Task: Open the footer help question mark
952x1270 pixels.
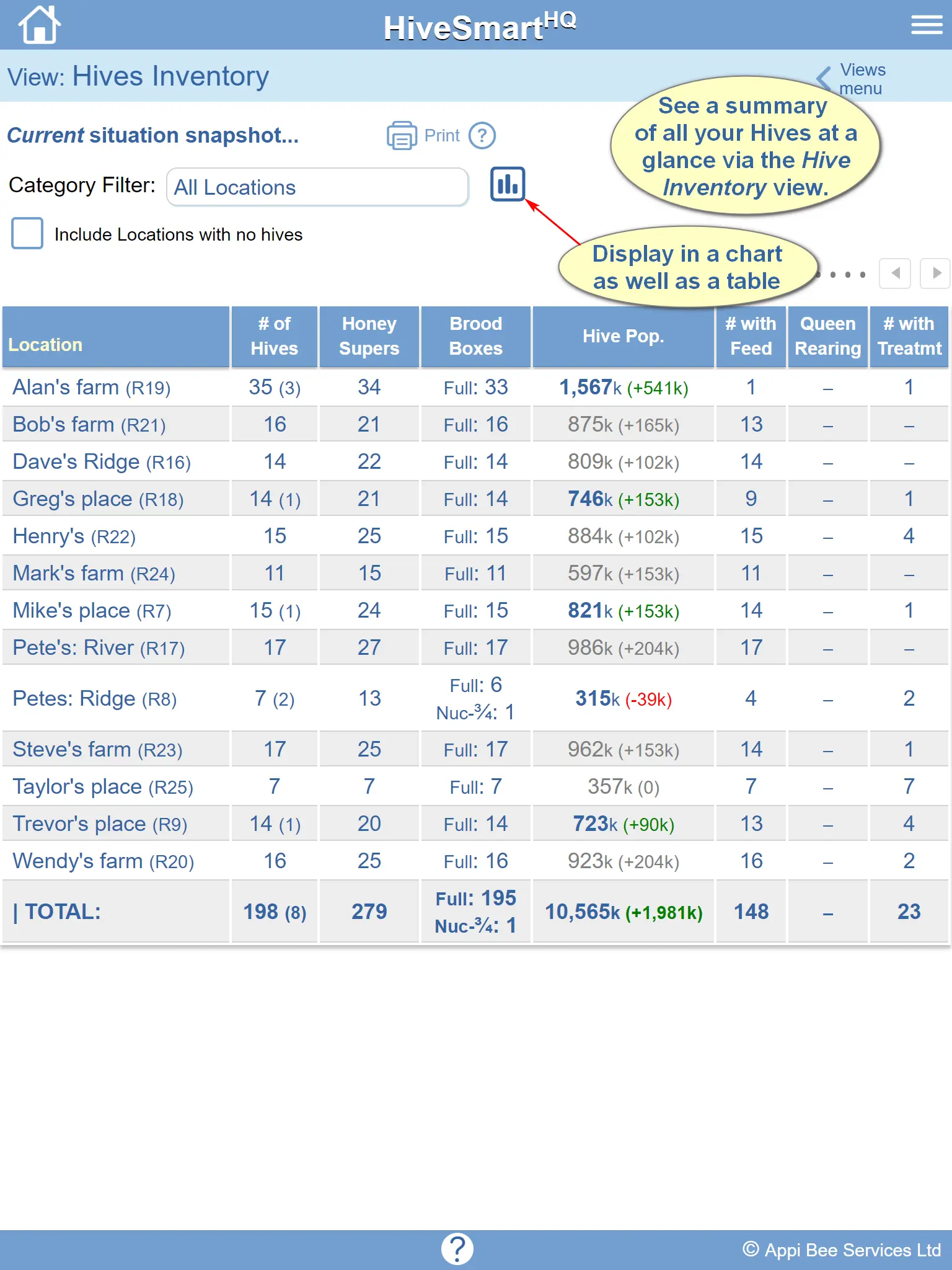Action: click(x=457, y=1249)
